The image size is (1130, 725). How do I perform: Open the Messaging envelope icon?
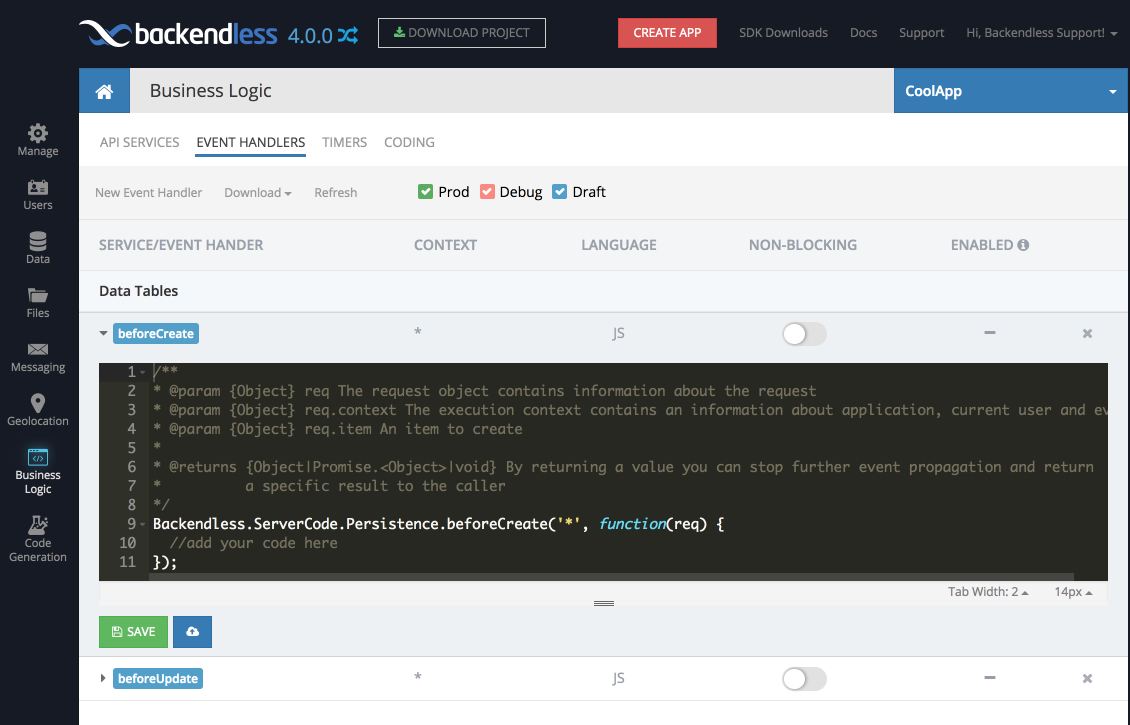pyautogui.click(x=37, y=350)
